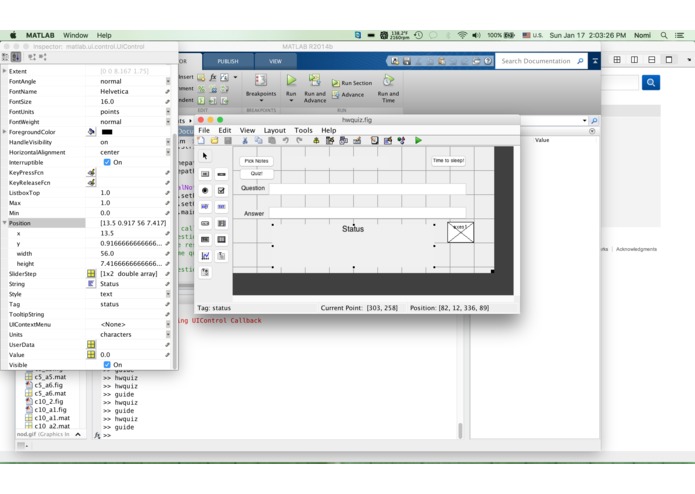
Task: Open the FontAngle value dropdown
Action: pyautogui.click(x=168, y=81)
